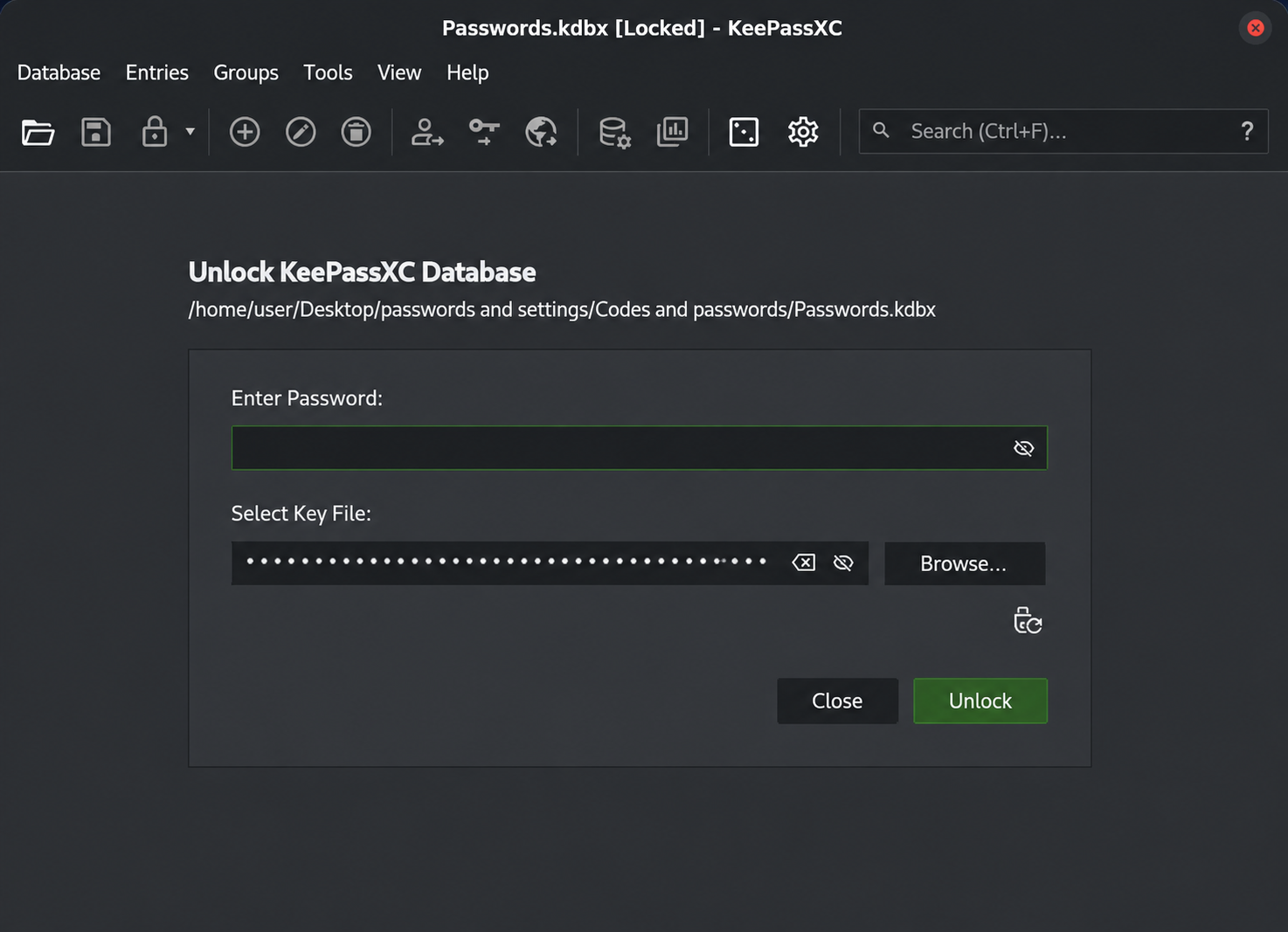The width and height of the screenshot is (1288, 932).
Task: Close the KeePassXC window
Action: 1256,28
